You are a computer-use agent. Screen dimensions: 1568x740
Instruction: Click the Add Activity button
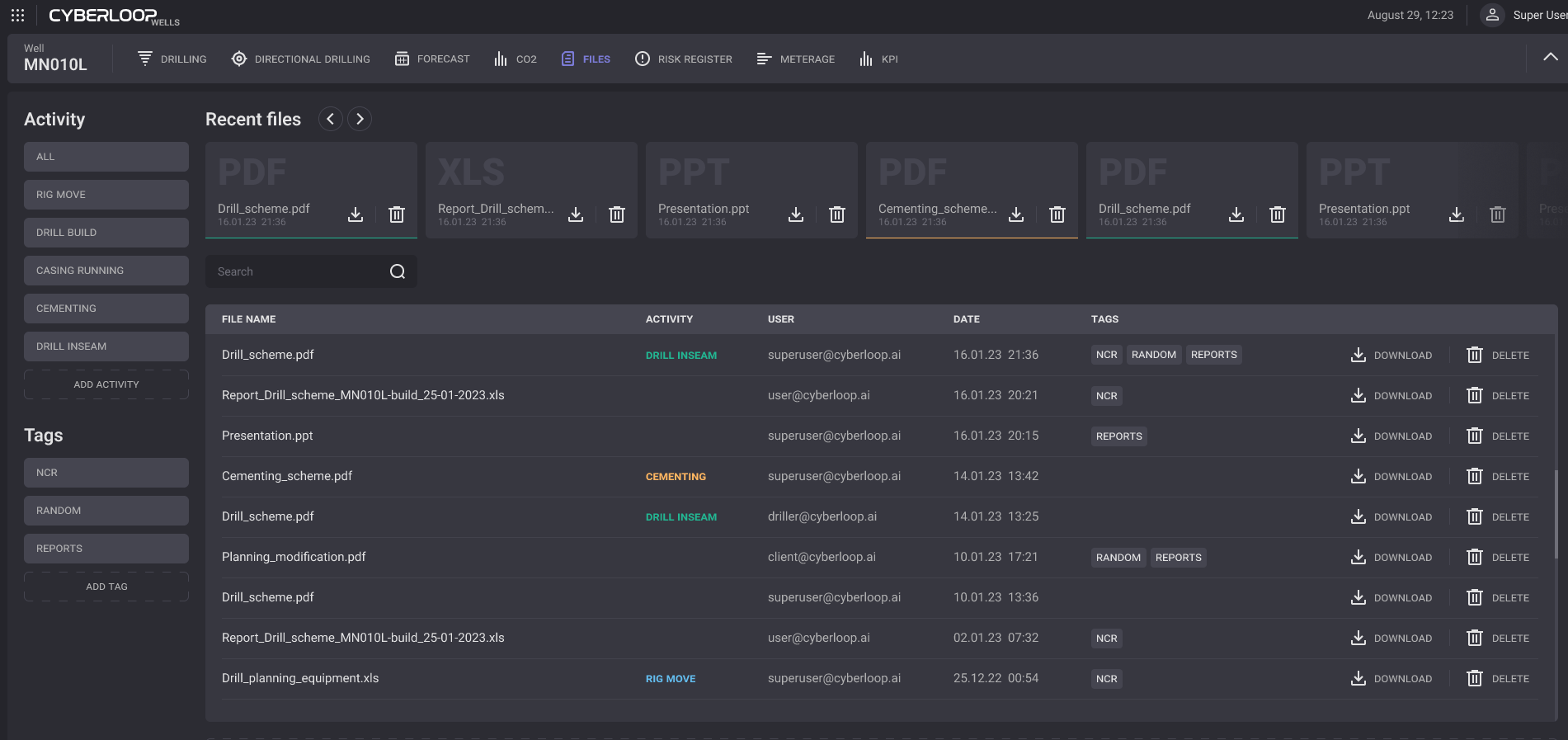click(106, 384)
